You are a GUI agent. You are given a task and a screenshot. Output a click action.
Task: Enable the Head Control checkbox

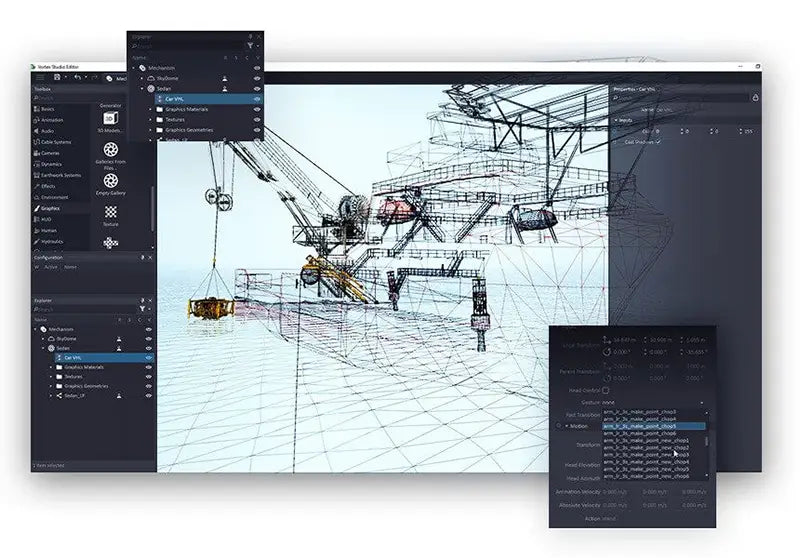pyautogui.click(x=606, y=390)
